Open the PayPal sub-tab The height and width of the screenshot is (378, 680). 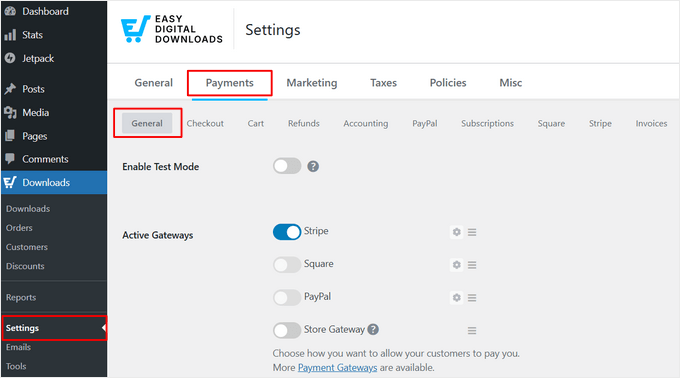425,123
